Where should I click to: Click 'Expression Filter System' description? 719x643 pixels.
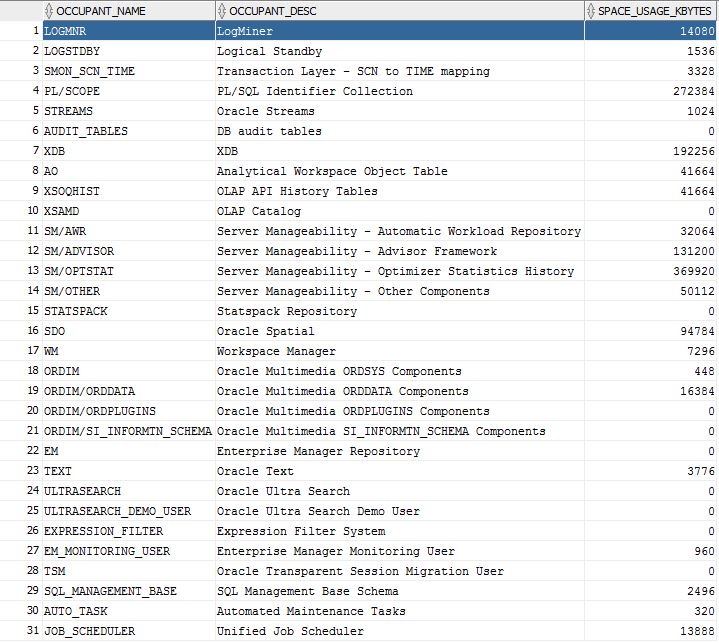tap(400, 531)
